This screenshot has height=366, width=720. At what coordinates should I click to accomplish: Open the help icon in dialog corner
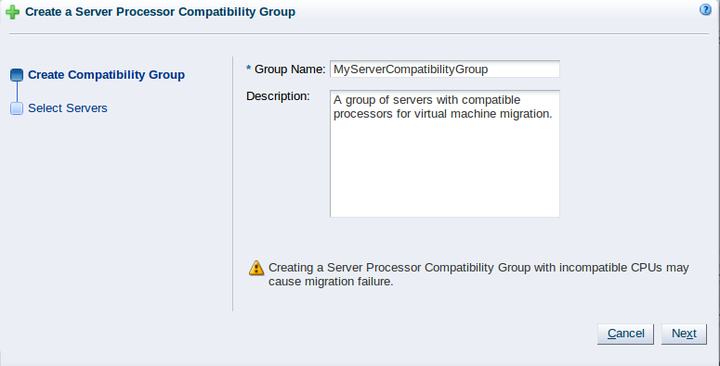(705, 10)
